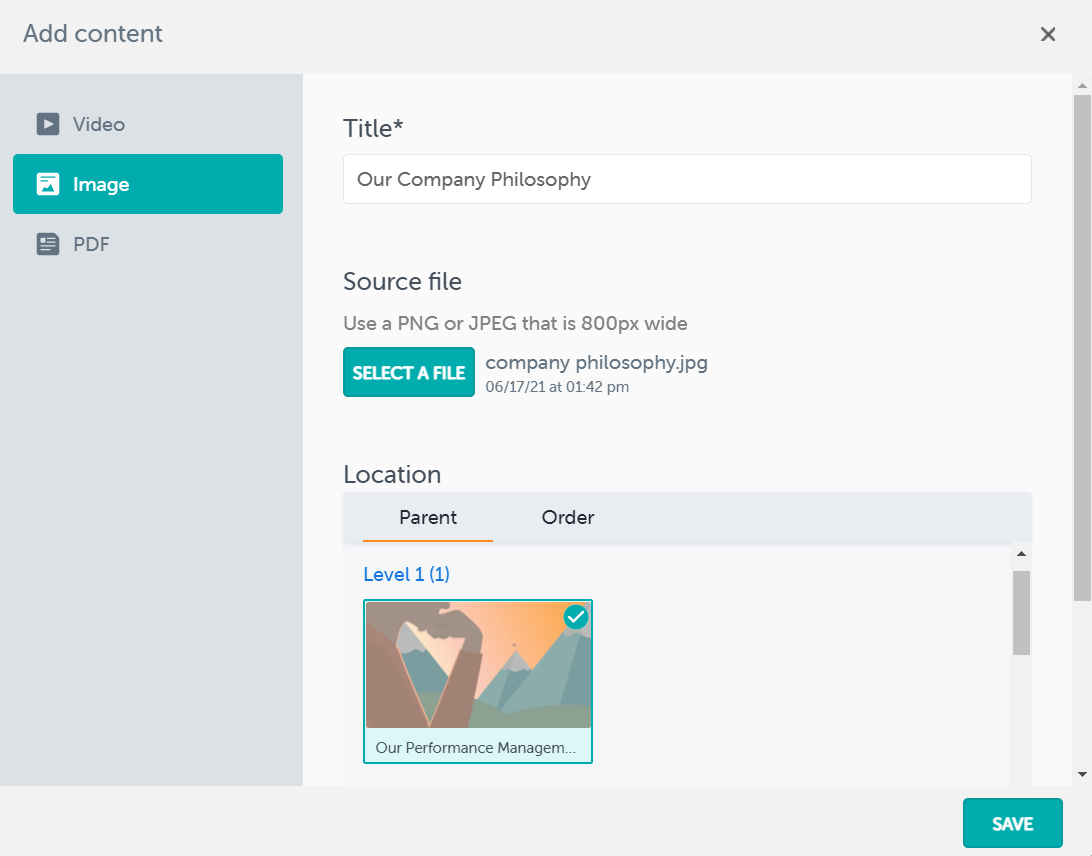The width and height of the screenshot is (1092, 856).
Task: Click the Video play icon in sidebar
Action: [48, 124]
